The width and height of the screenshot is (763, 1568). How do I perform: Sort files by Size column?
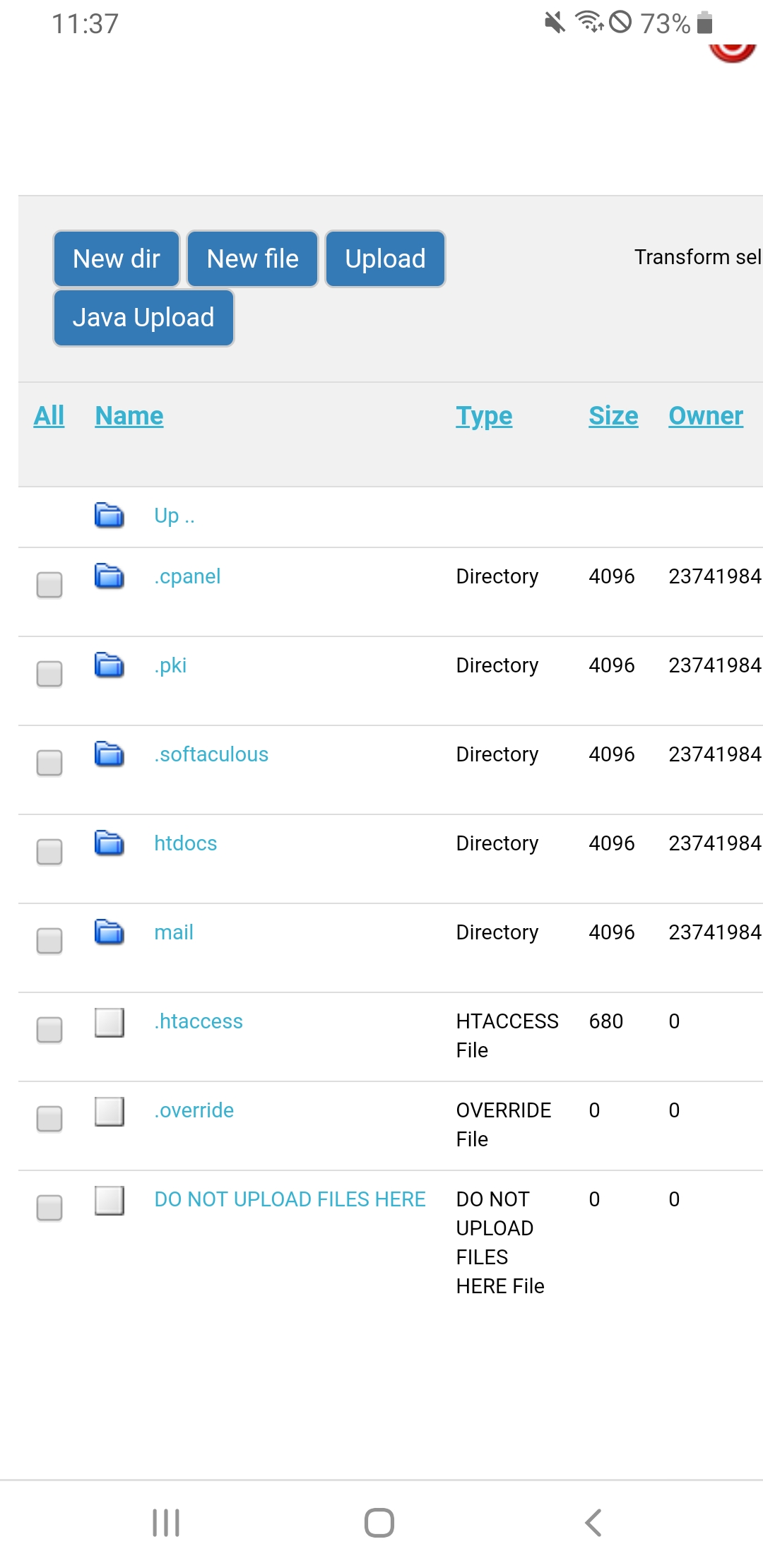613,416
